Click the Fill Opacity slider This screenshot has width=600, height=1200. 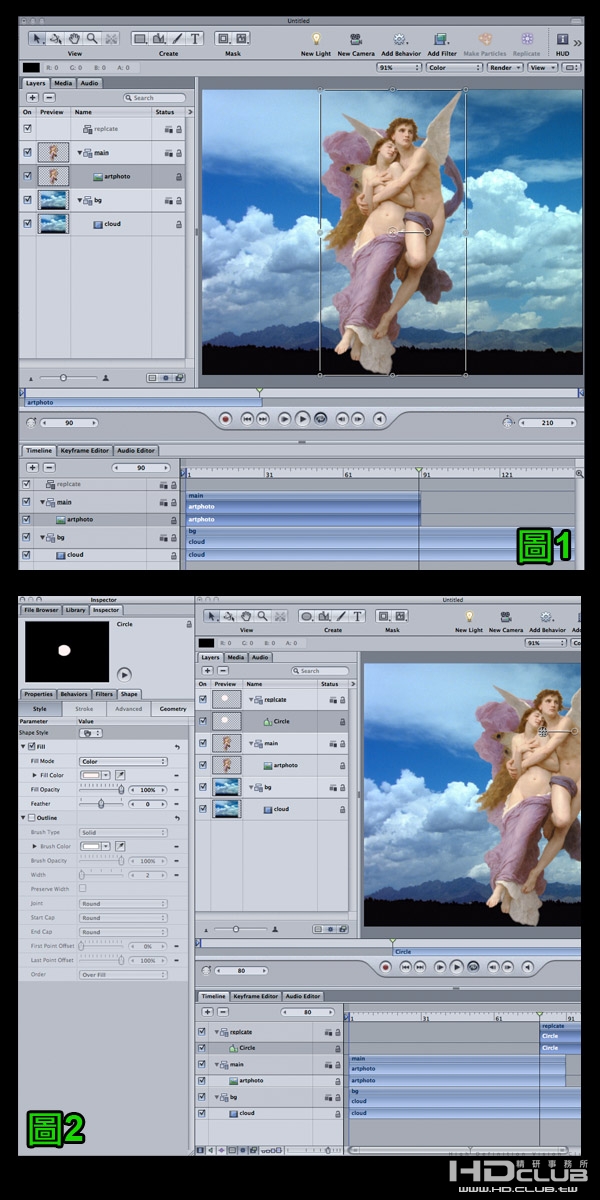tap(101, 789)
